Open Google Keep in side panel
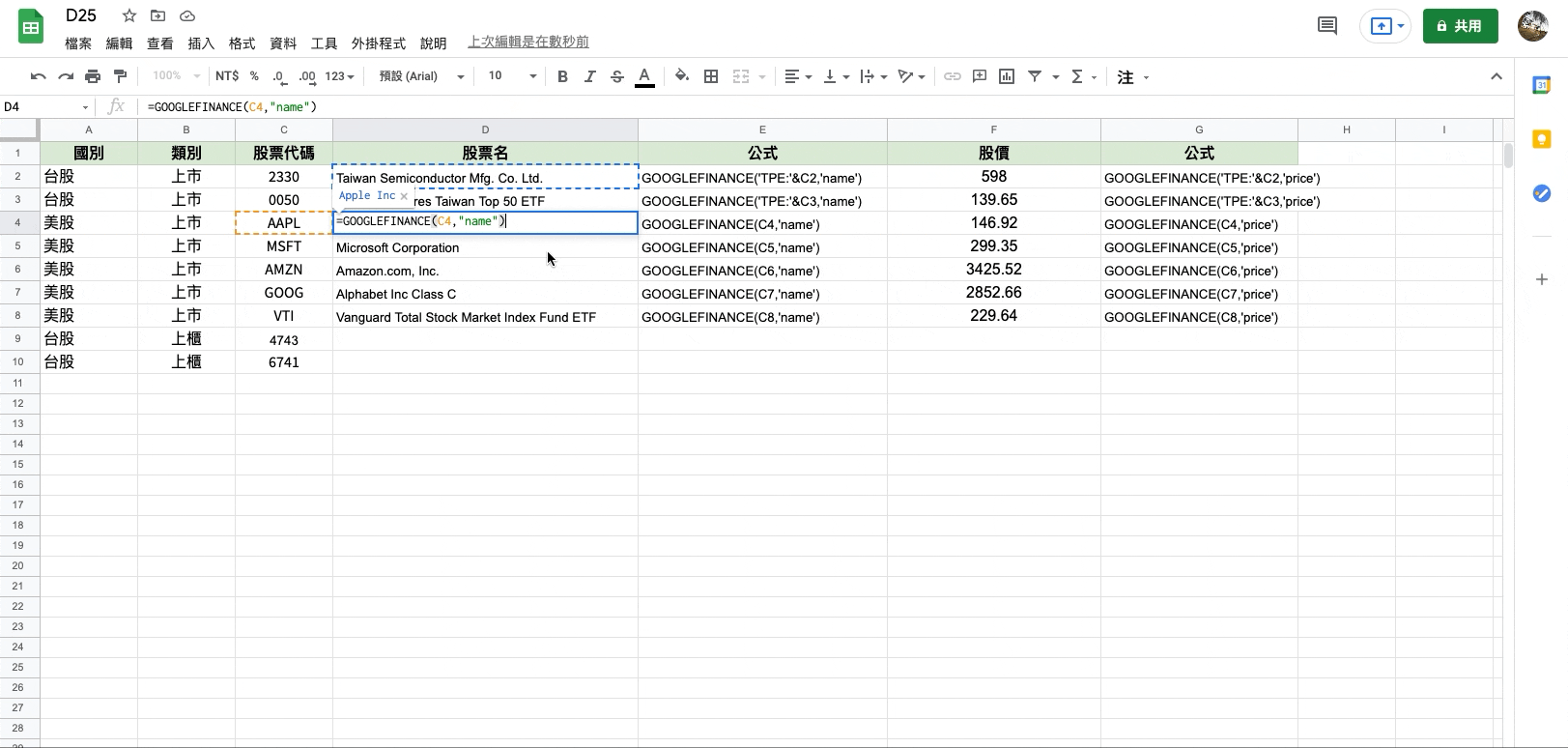 pos(1542,139)
